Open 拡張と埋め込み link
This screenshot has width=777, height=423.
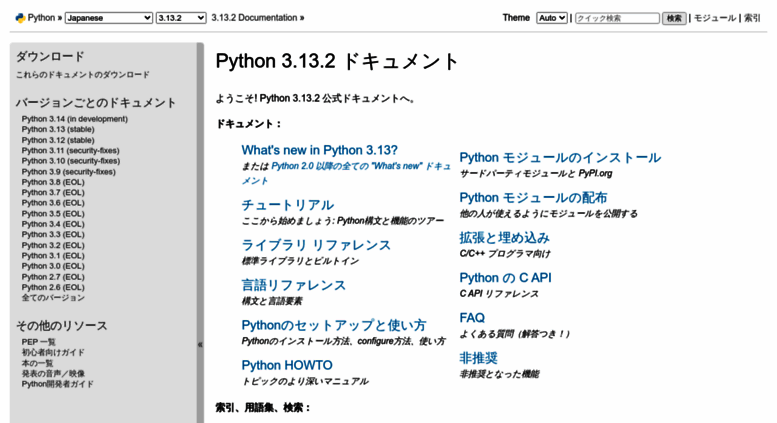pos(504,238)
